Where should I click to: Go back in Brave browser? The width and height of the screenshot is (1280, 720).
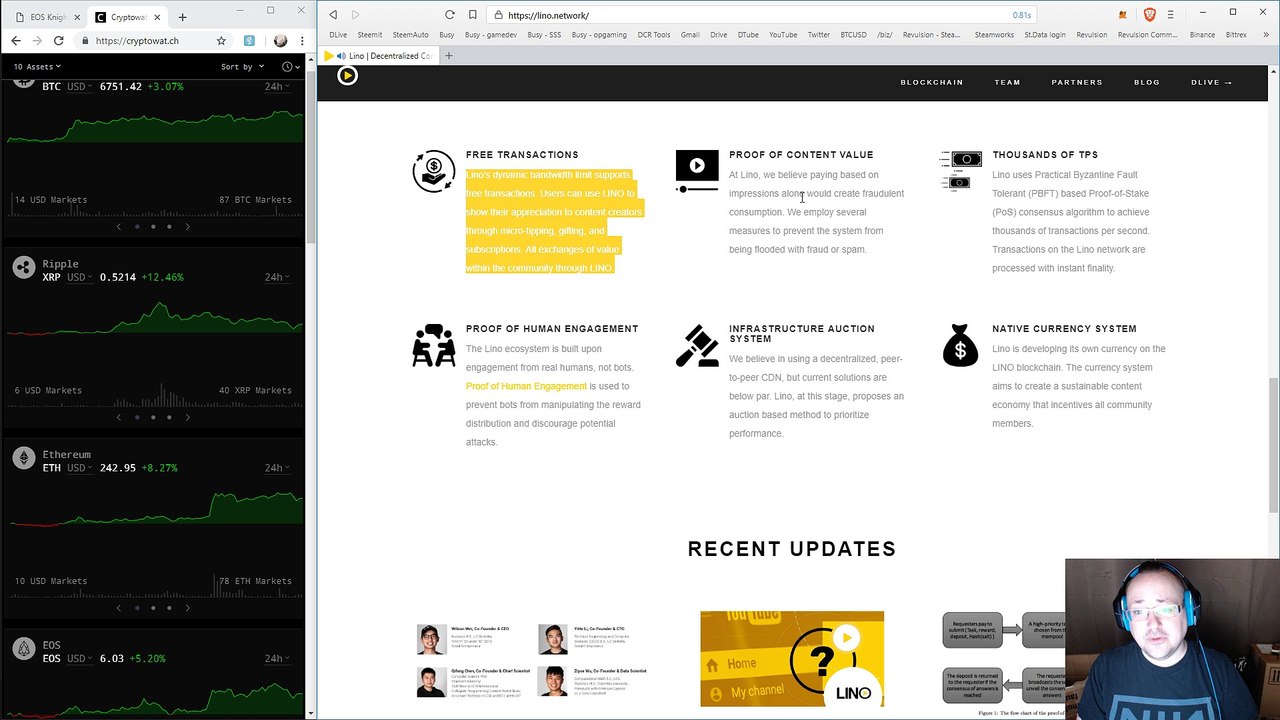coord(333,15)
